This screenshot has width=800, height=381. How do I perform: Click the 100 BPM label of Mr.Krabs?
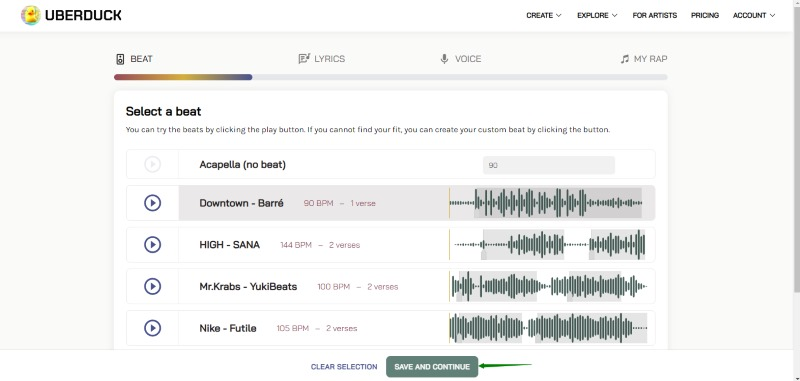point(334,287)
